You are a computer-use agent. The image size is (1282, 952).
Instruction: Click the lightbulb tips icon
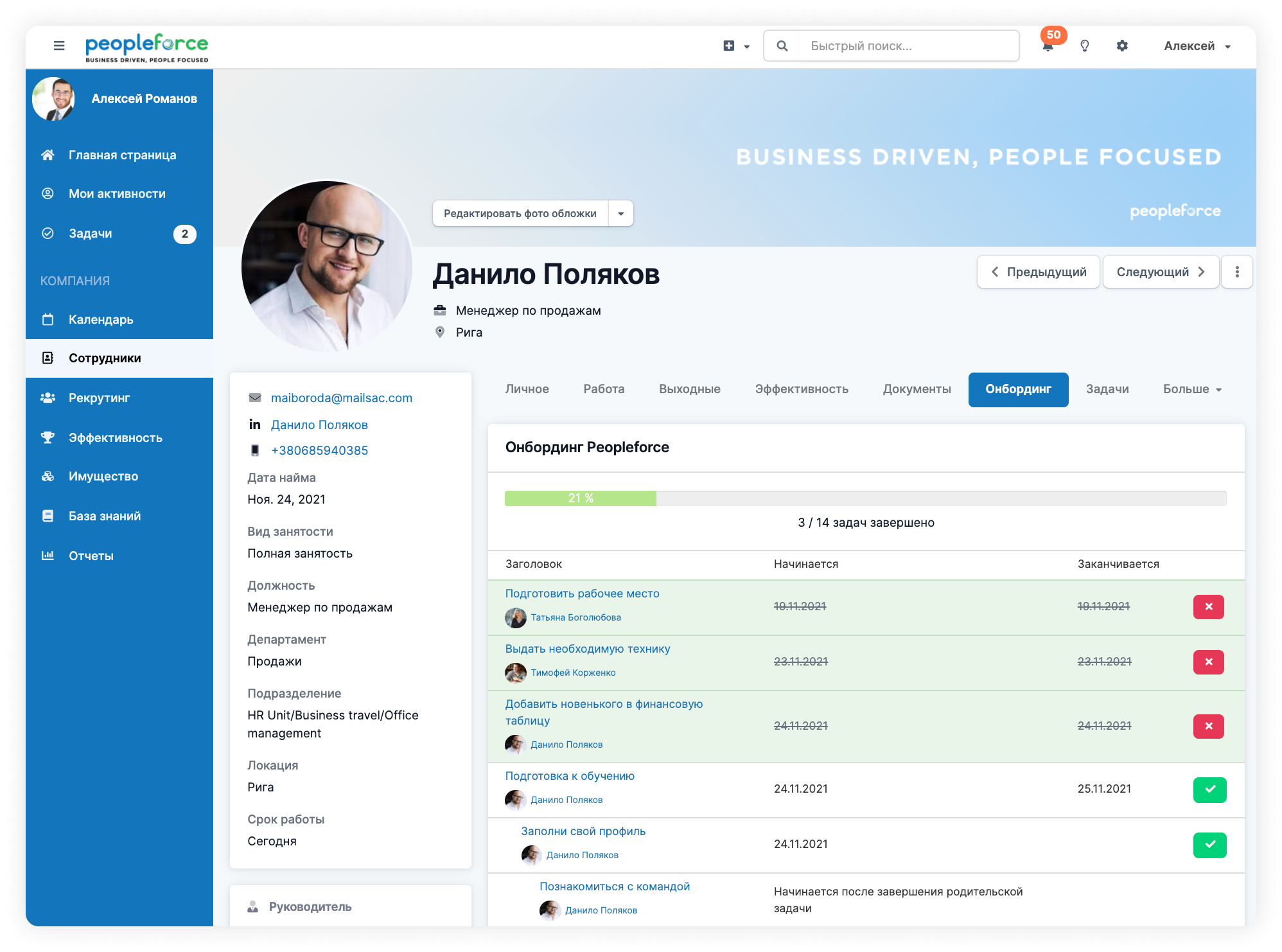tap(1085, 46)
